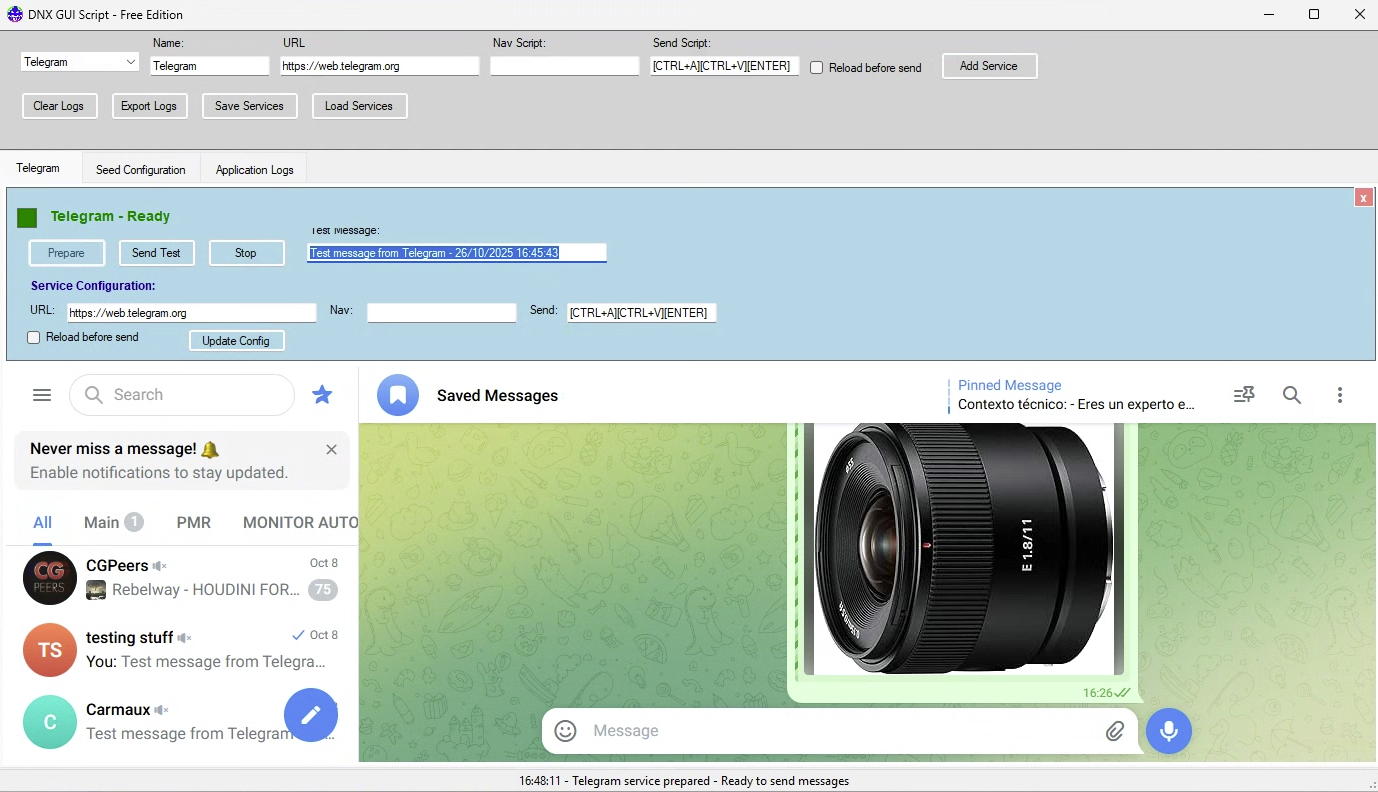
Task: Open the Carmaux chat avatar
Action: [50, 722]
